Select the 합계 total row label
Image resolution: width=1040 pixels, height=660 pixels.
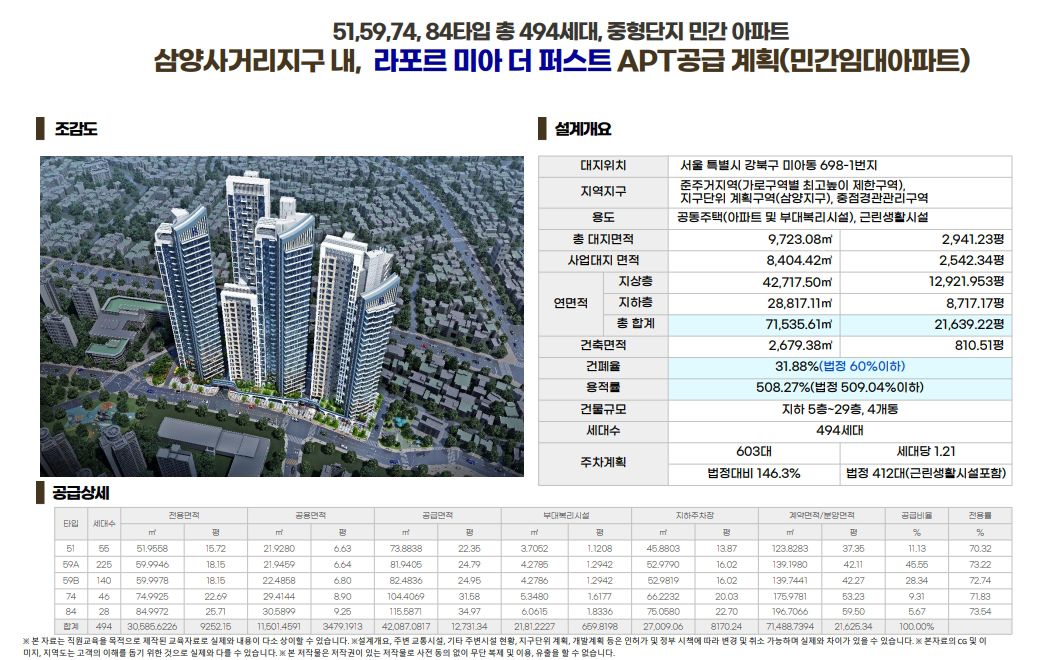click(x=71, y=625)
